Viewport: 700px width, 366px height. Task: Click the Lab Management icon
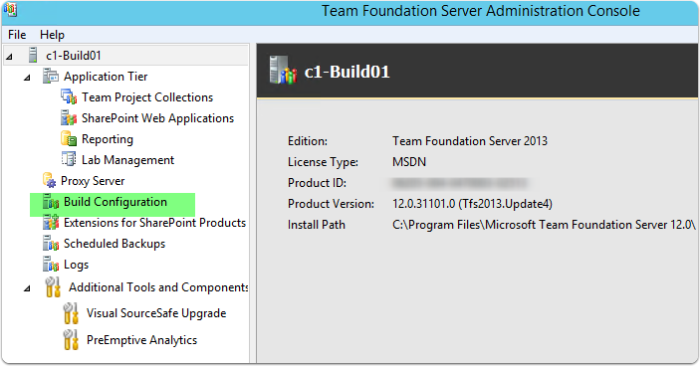[69, 159]
